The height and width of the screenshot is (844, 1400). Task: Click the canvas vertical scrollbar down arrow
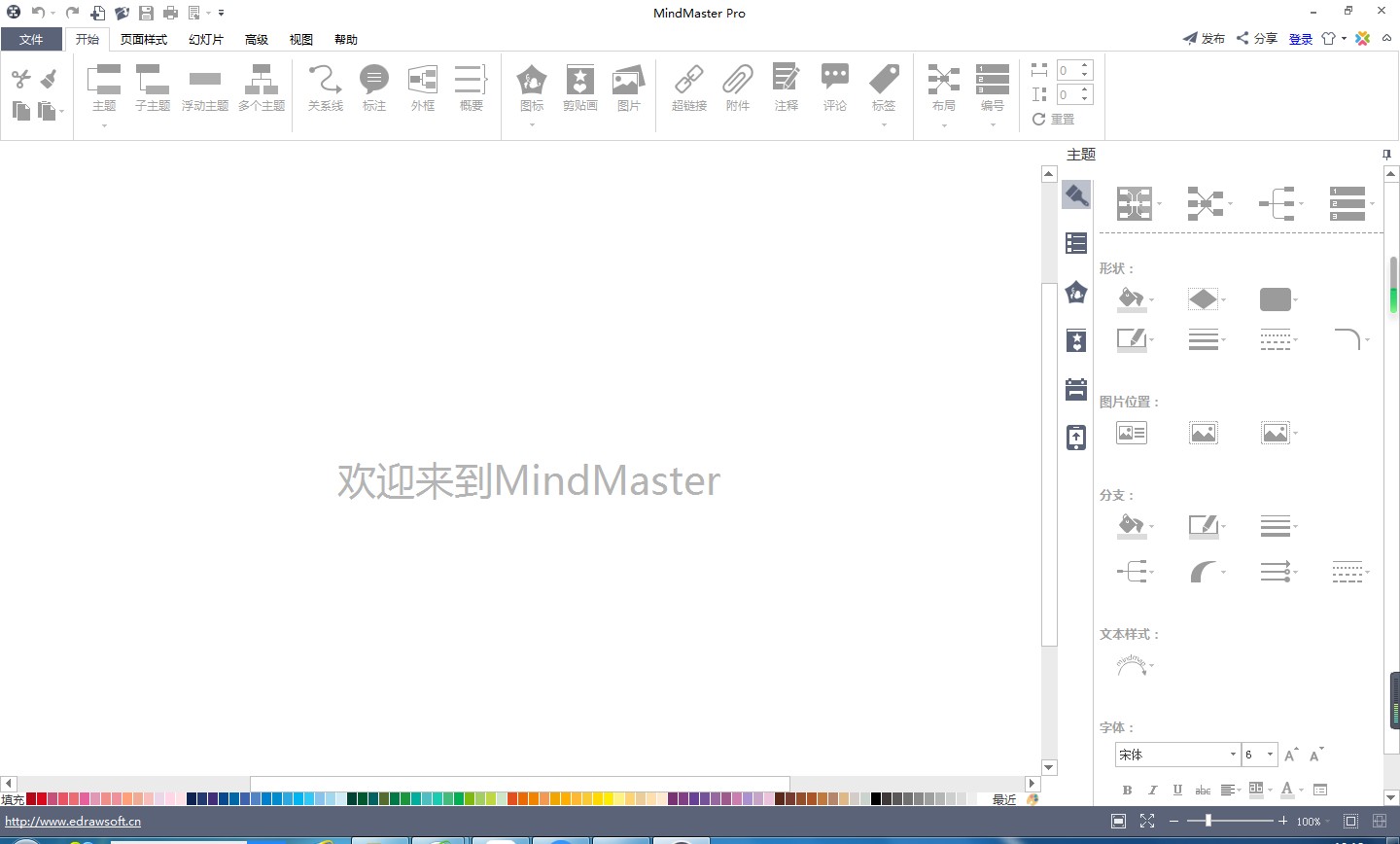click(x=1049, y=767)
